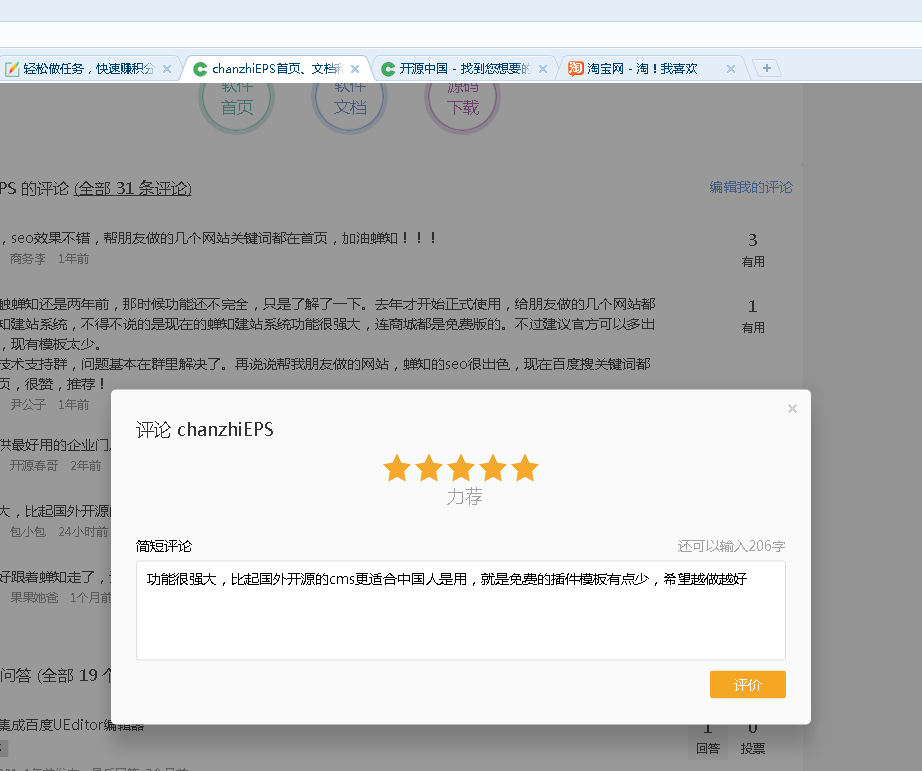This screenshot has width=922, height=771.
Task: Close the 轻松做任务 tab
Action: (167, 69)
